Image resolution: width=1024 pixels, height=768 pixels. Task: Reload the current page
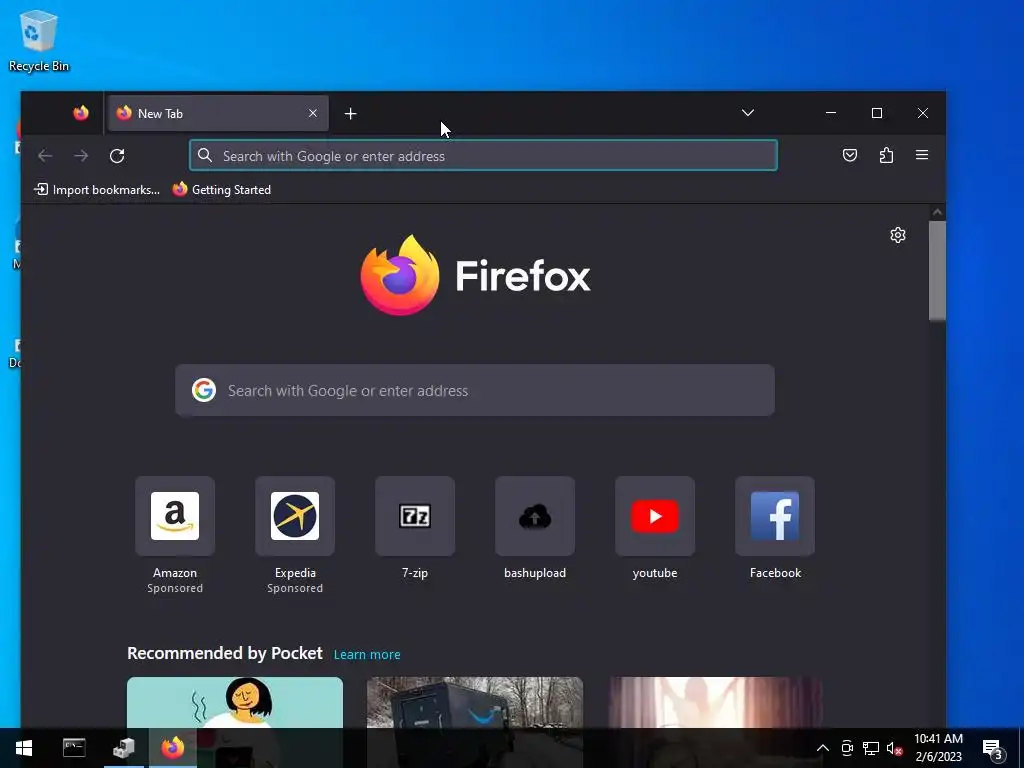(117, 155)
